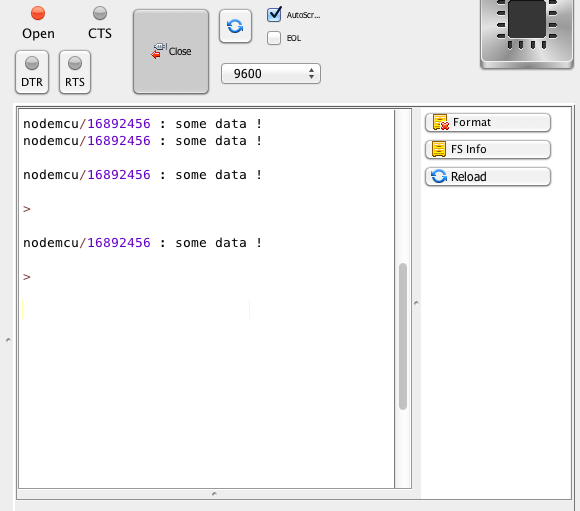This screenshot has width=580, height=511.
Task: Open the 9600 baud rate dropdown
Action: pos(271,74)
